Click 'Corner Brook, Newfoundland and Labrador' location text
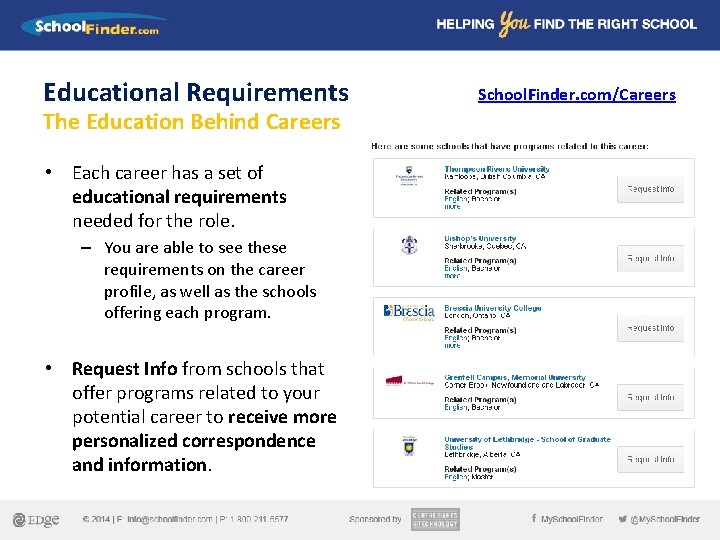Image resolution: width=720 pixels, height=540 pixels. point(522,385)
